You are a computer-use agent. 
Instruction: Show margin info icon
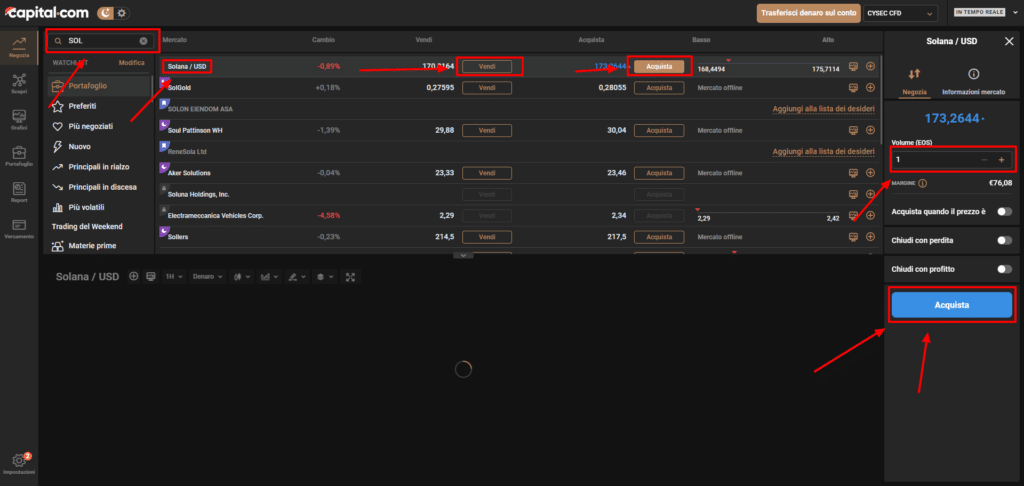pos(922,184)
